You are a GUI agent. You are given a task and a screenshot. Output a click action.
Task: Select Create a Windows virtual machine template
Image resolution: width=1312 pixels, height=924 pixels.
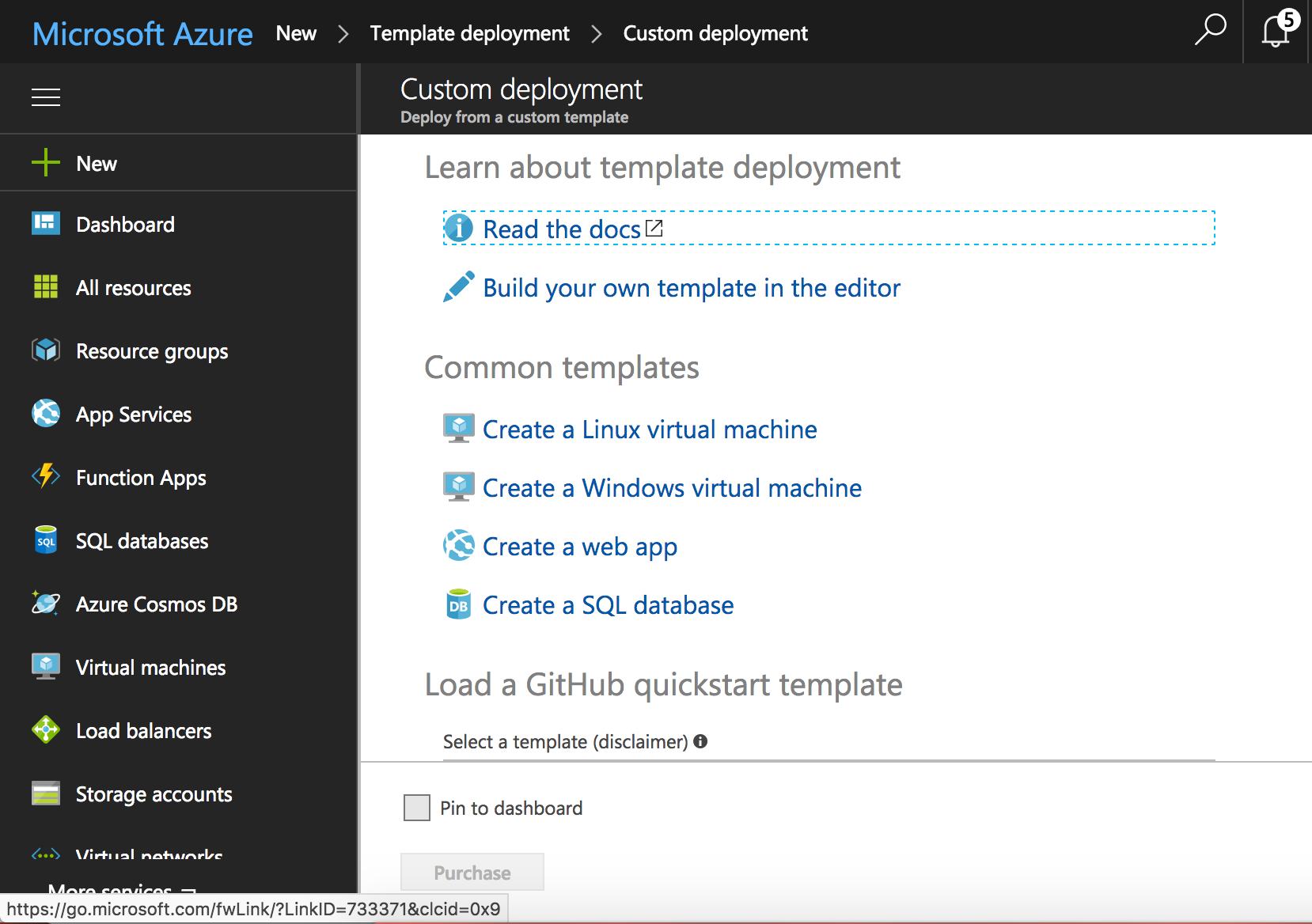pos(672,487)
